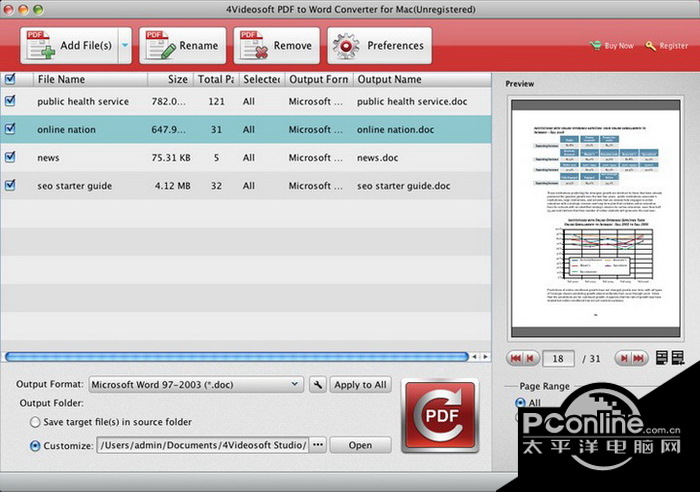The image size is (700, 492).
Task: Click the Output Format column header
Action: point(319,79)
